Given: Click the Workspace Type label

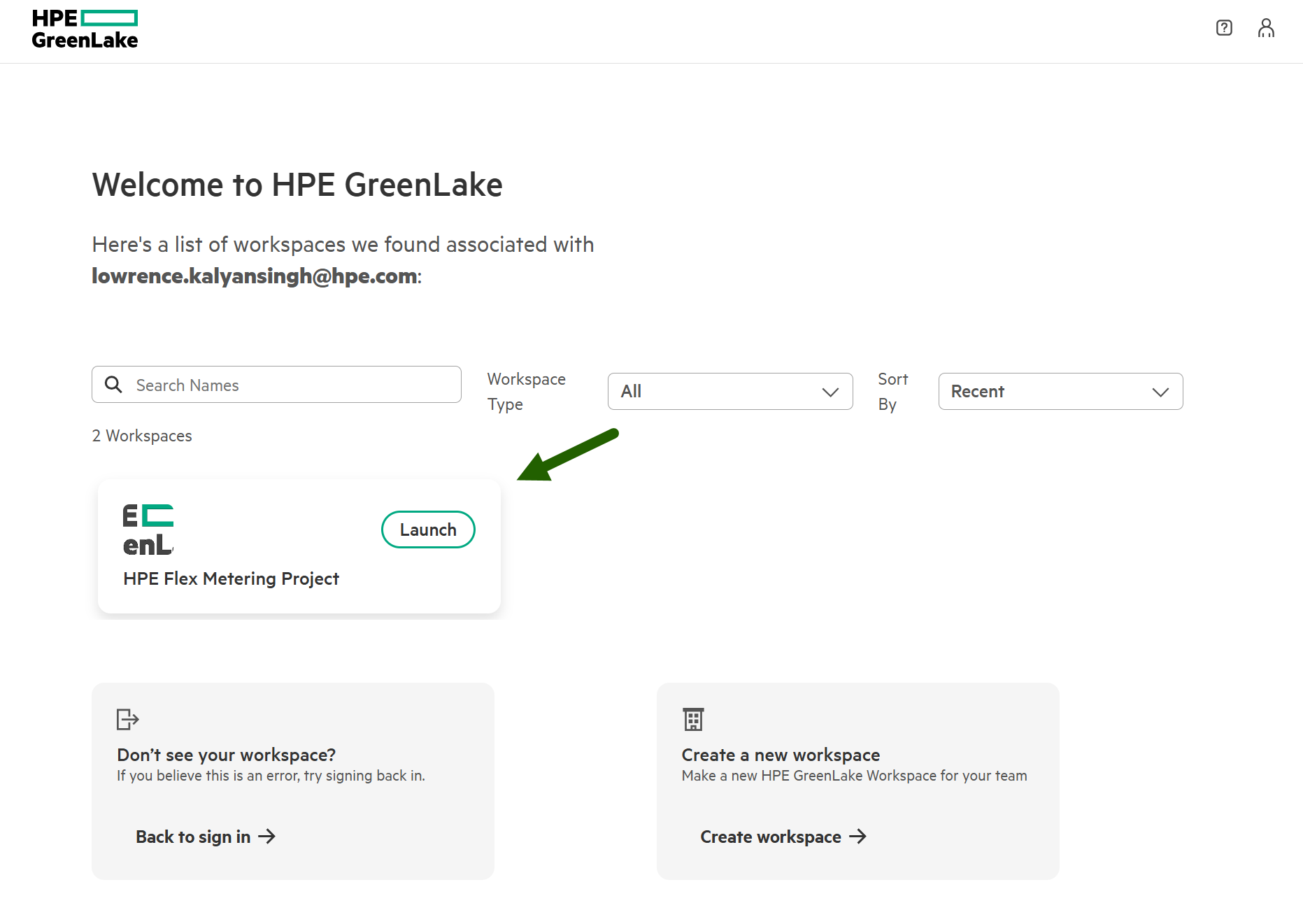Looking at the screenshot, I should tap(527, 392).
